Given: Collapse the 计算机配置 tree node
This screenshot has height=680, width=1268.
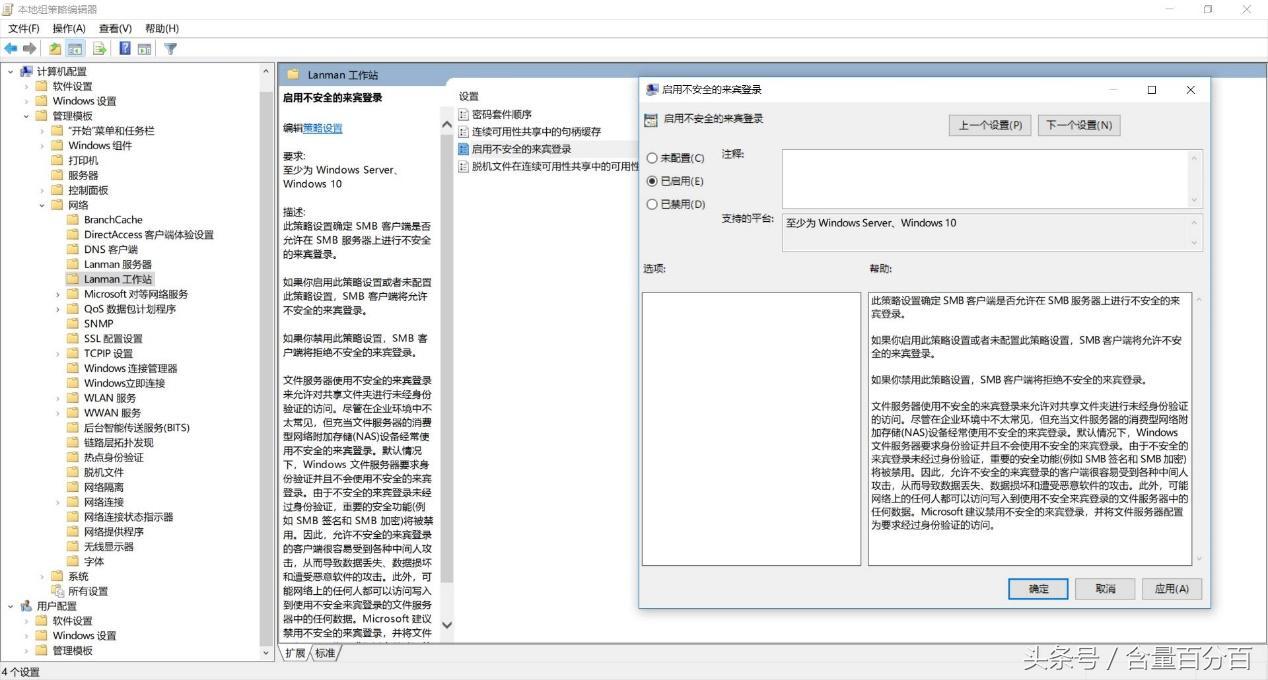Looking at the screenshot, I should [11, 71].
